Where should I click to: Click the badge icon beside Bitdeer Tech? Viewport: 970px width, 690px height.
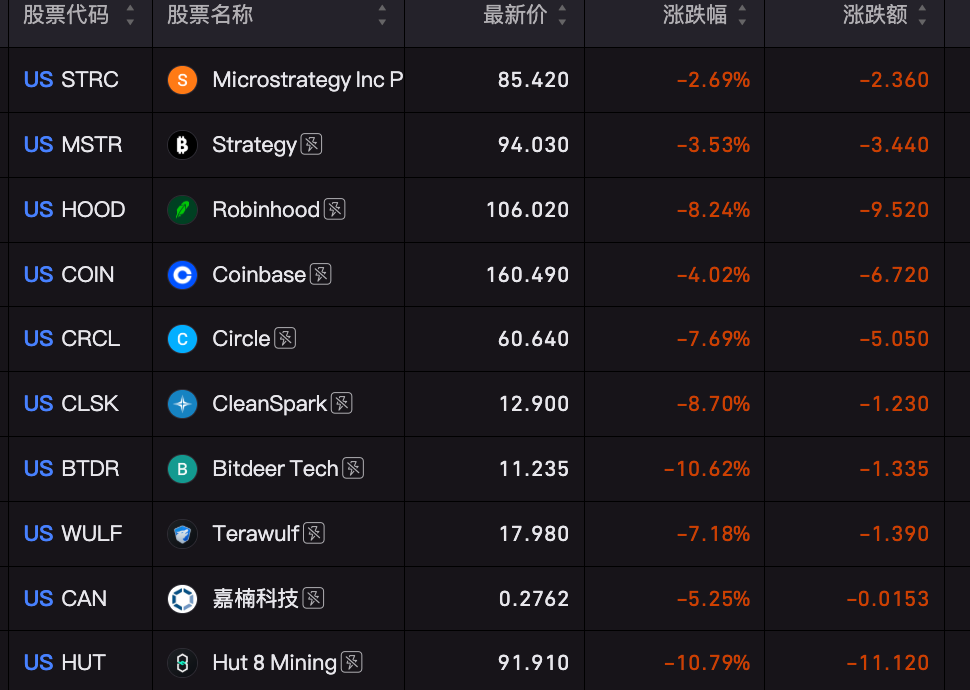click(353, 468)
